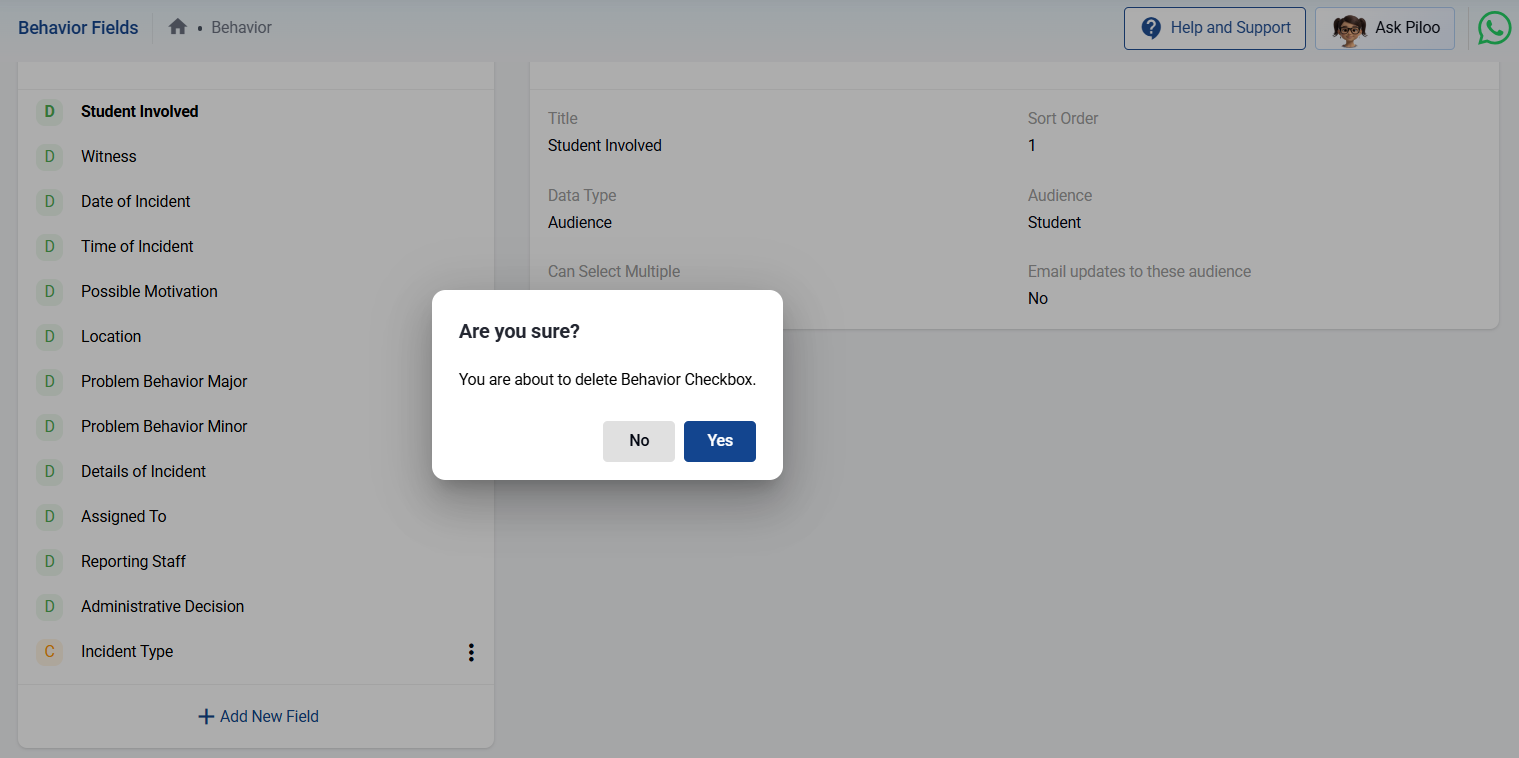Click the Help and Support question mark icon
Viewport: 1519px width, 758px height.
(x=1151, y=28)
